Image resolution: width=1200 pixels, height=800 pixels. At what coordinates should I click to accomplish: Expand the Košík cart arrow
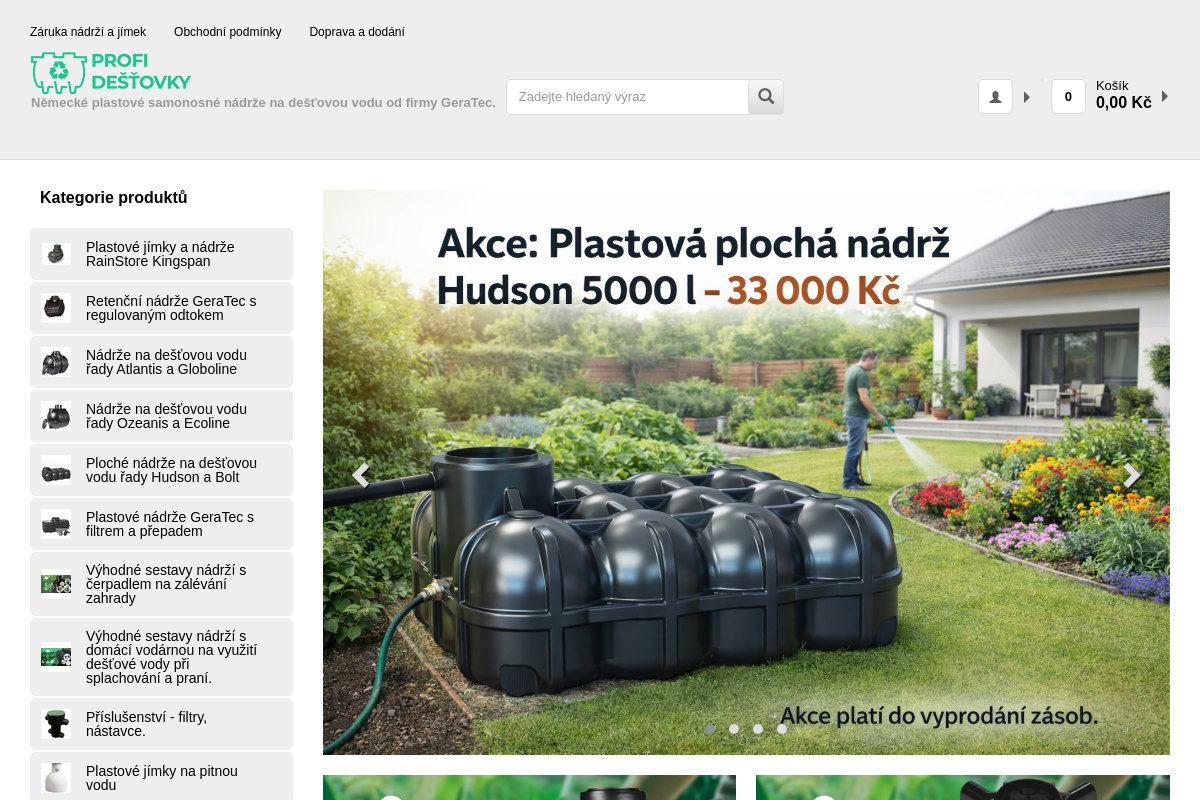pos(1164,97)
